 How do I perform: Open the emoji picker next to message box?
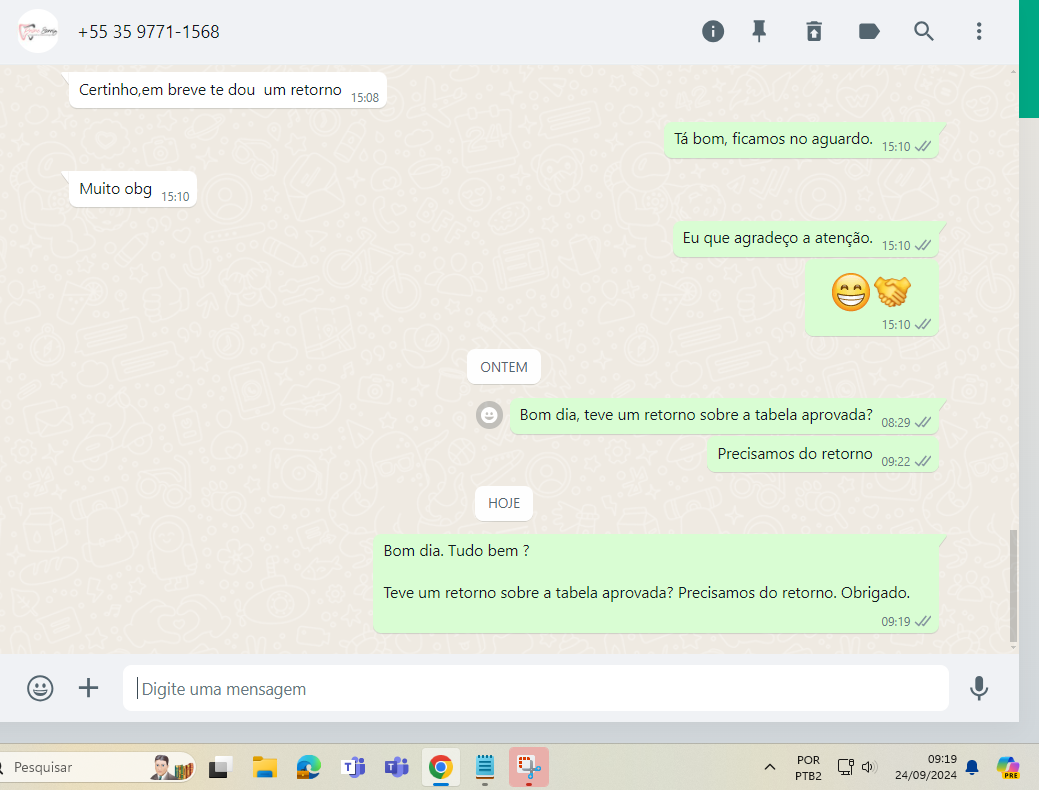(x=40, y=688)
